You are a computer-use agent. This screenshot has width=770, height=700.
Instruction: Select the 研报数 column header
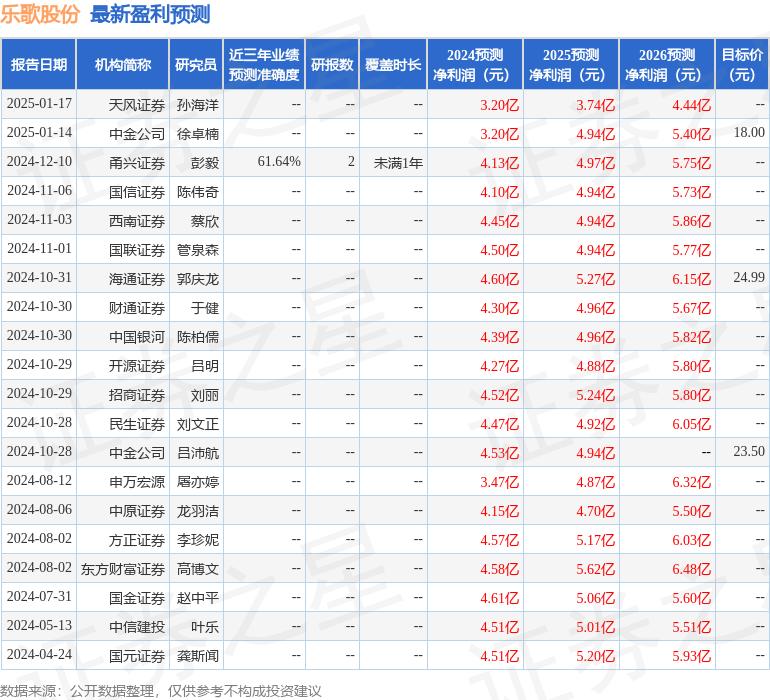332,64
